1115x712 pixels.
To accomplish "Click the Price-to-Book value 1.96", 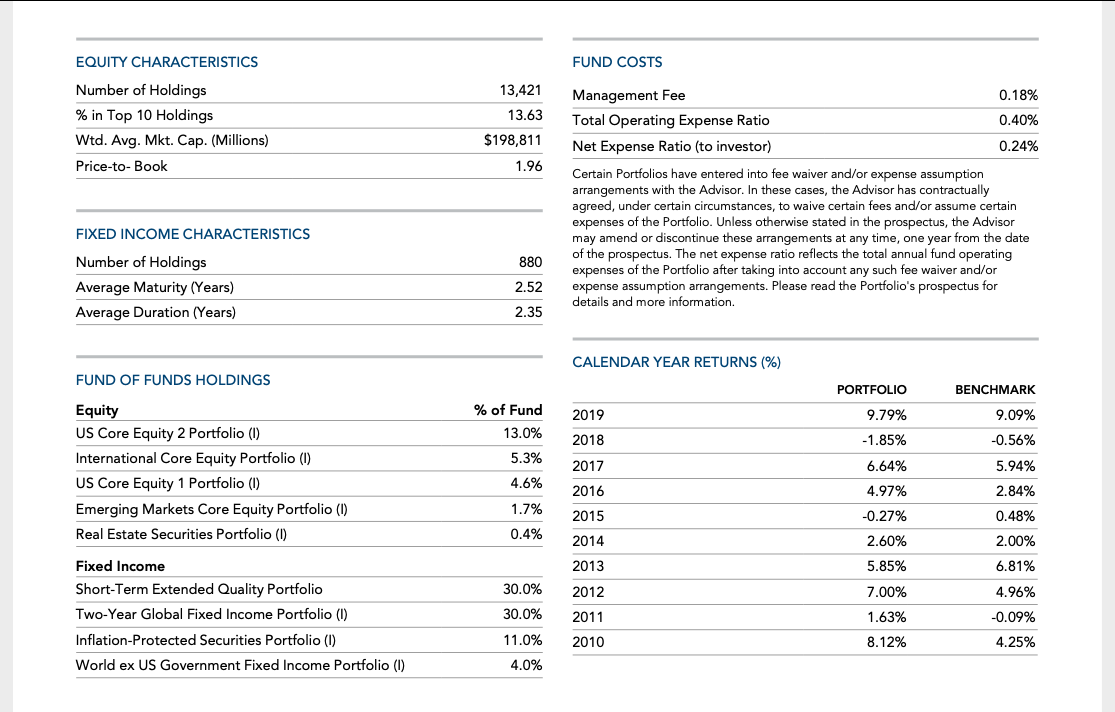I will 529,165.
